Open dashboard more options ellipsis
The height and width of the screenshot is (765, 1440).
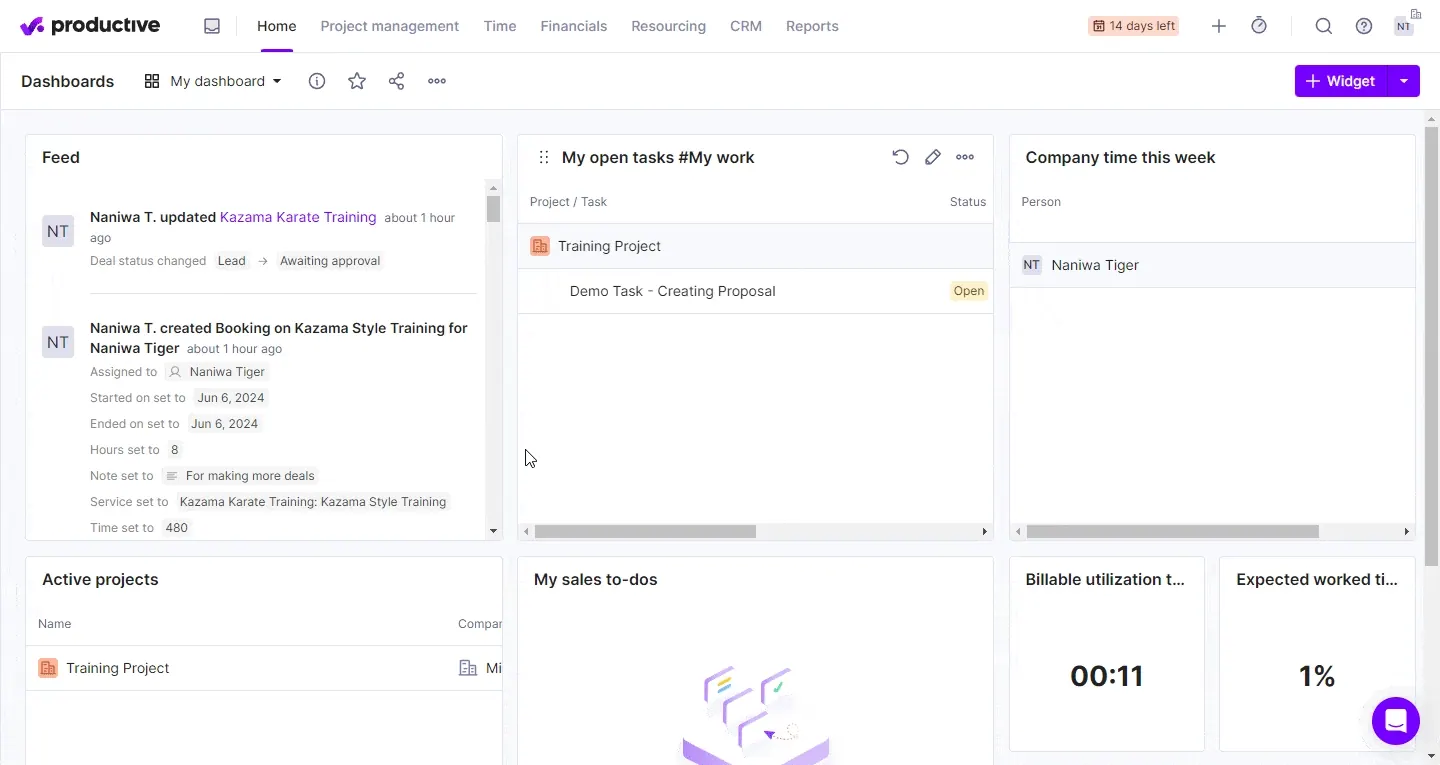(x=437, y=81)
